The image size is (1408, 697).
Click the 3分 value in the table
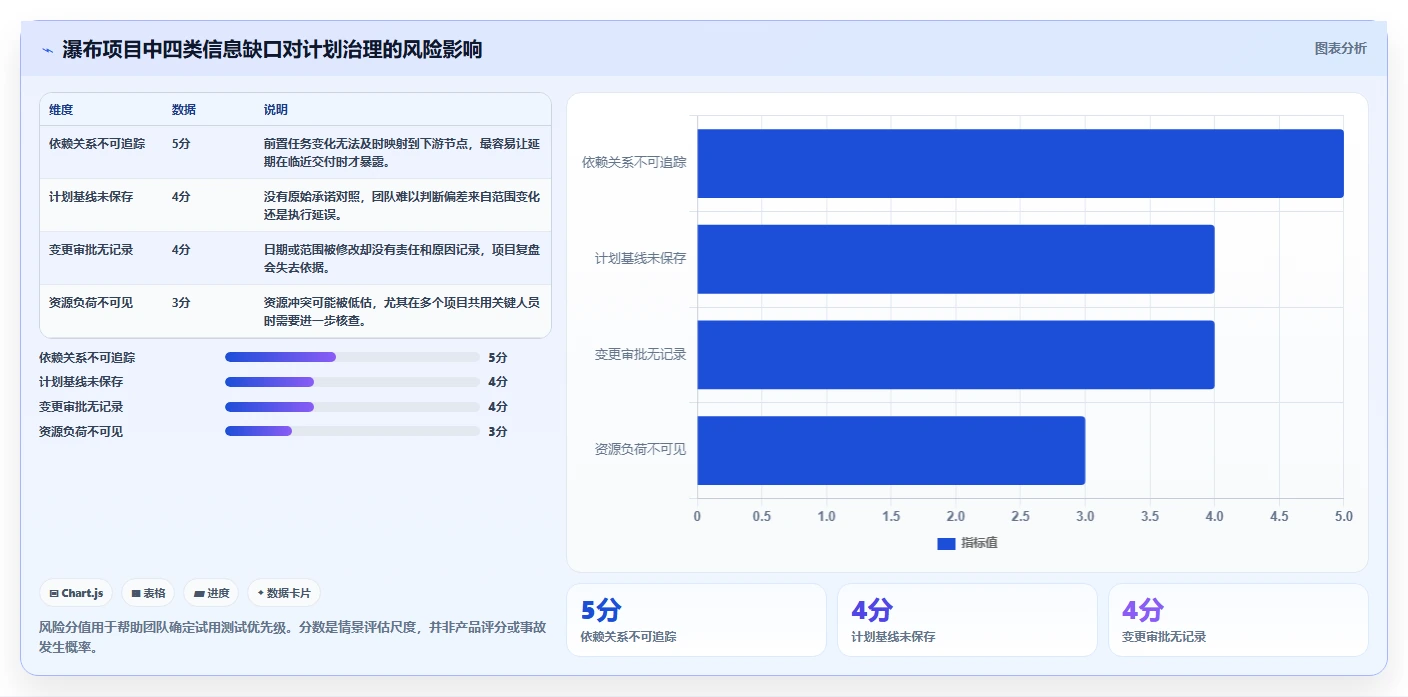pos(181,303)
